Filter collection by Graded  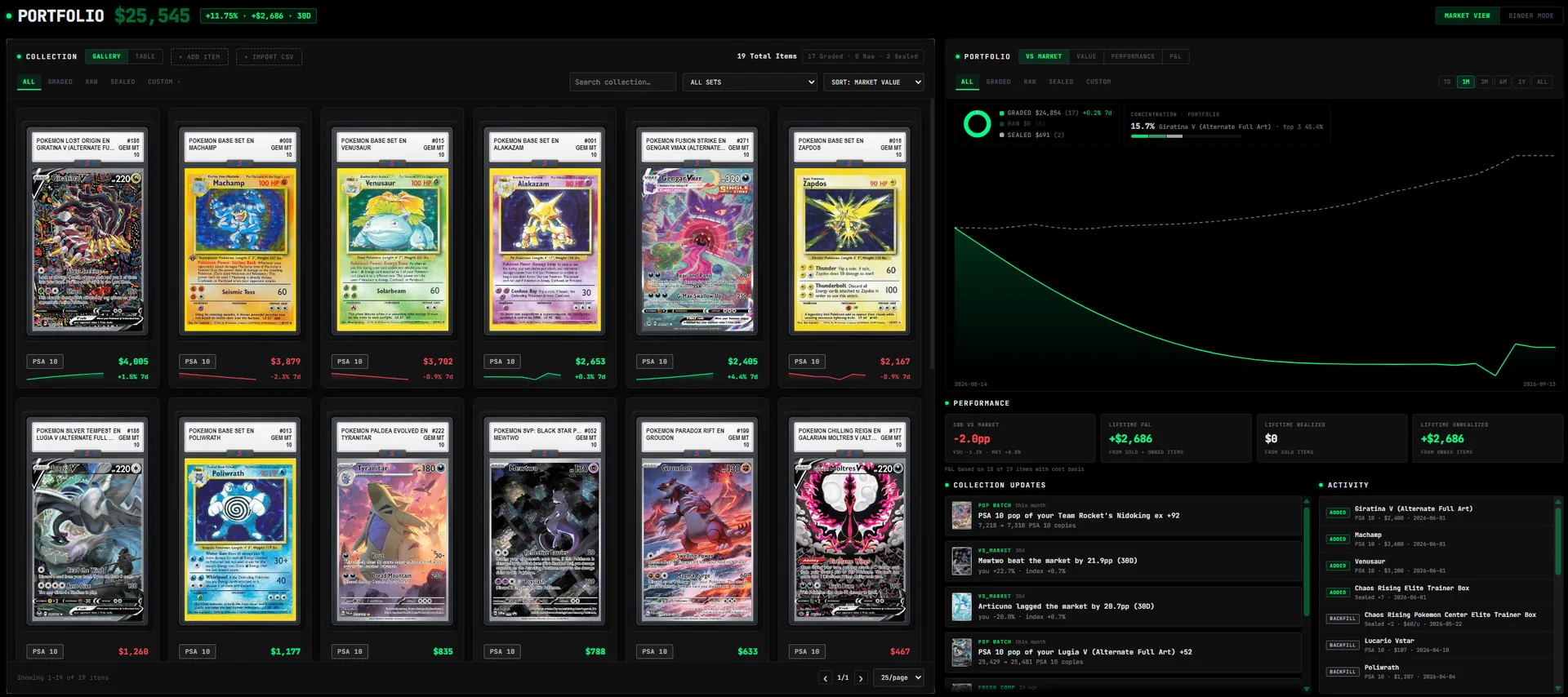pyautogui.click(x=60, y=82)
